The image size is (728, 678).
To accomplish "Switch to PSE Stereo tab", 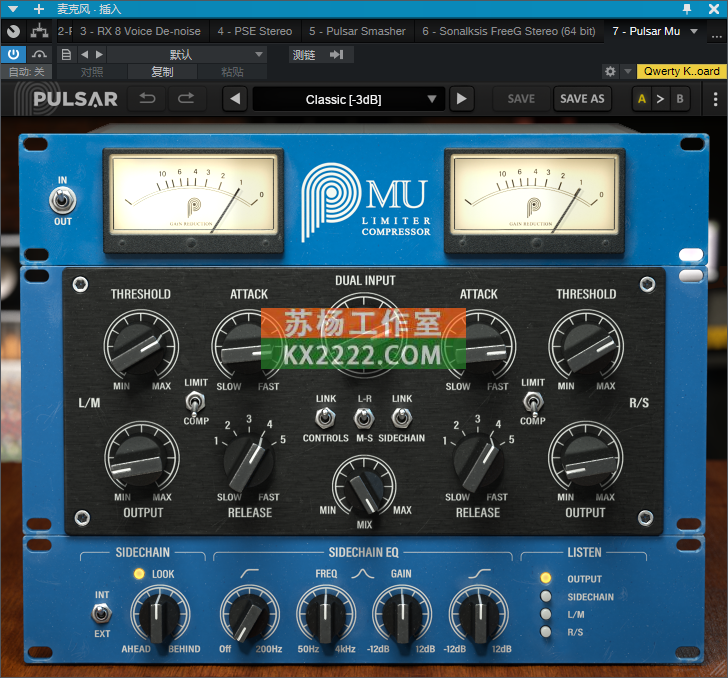I will coord(255,31).
